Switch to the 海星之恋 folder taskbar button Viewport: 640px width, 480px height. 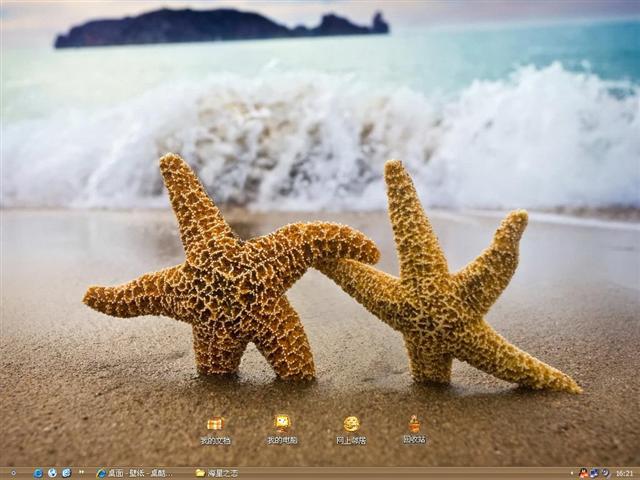pyautogui.click(x=217, y=473)
